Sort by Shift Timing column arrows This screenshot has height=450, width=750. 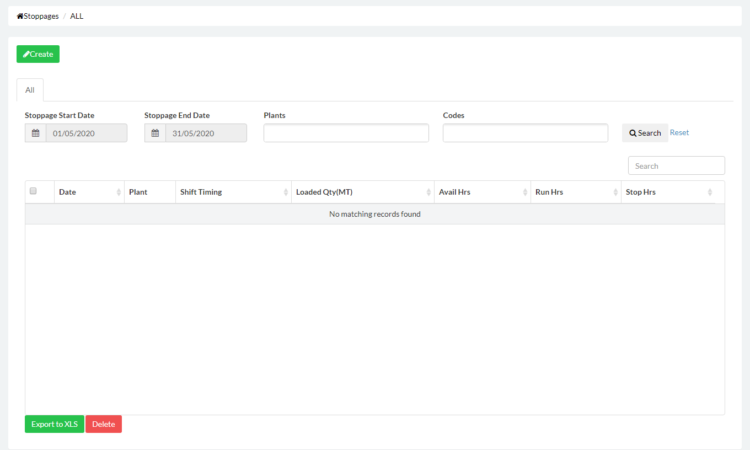(x=286, y=192)
